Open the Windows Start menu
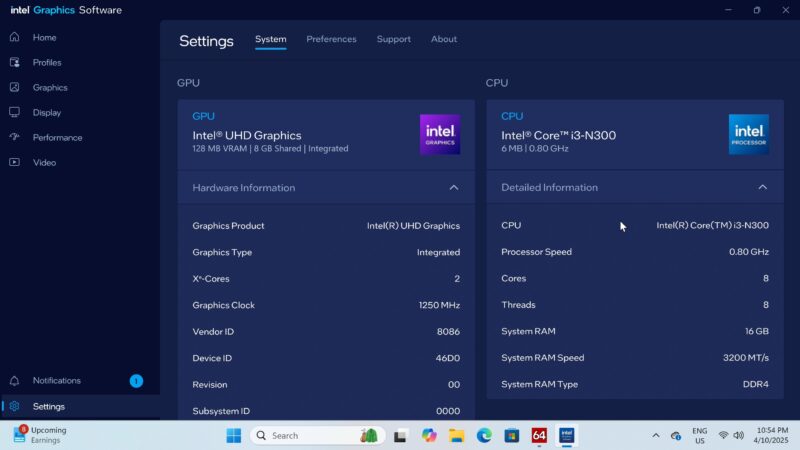Screen dimensions: 800x450 point(234,436)
